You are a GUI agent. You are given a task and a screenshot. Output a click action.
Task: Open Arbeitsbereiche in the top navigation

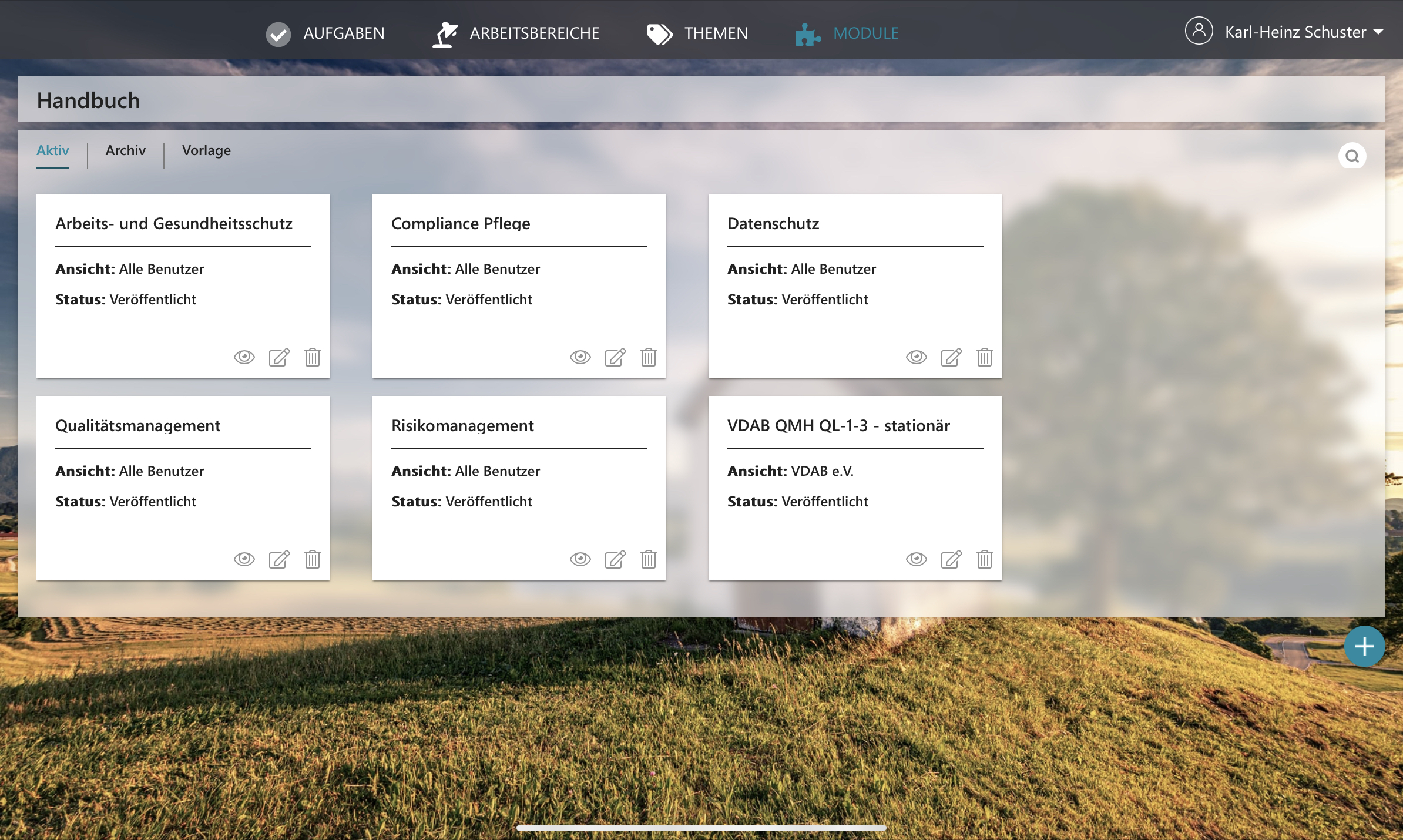(x=533, y=33)
